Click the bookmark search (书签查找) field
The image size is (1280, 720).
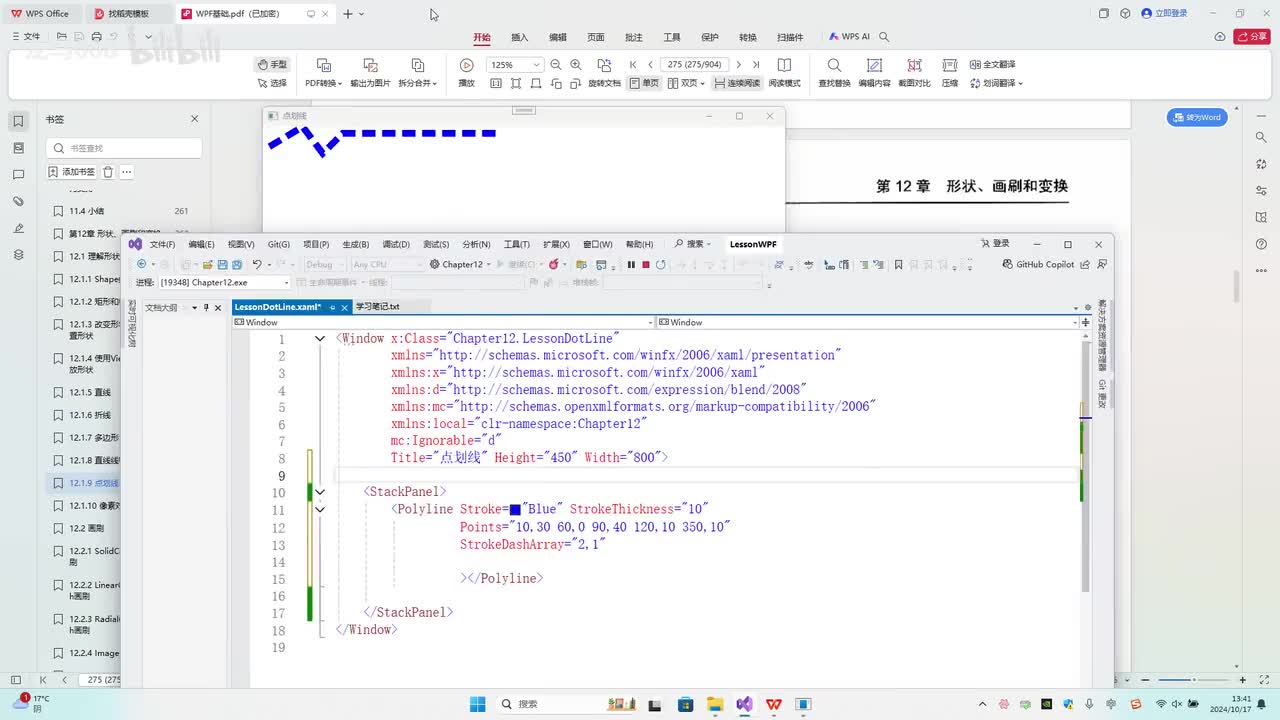tap(124, 148)
